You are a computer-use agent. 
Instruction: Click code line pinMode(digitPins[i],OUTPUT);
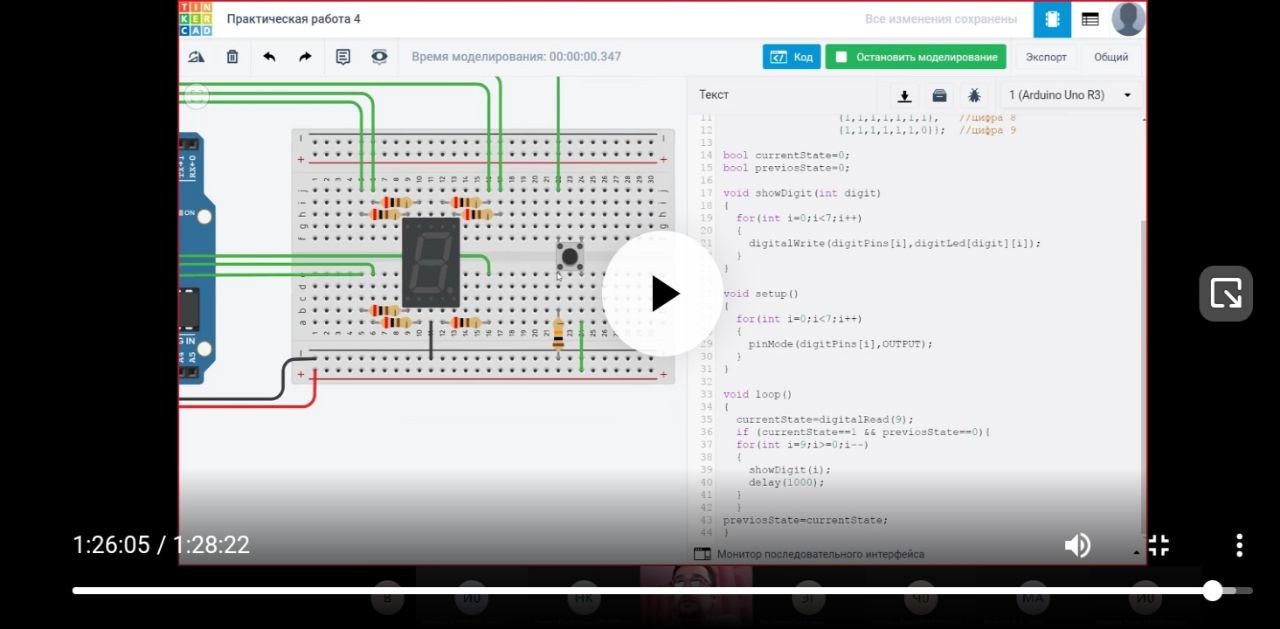coord(840,344)
